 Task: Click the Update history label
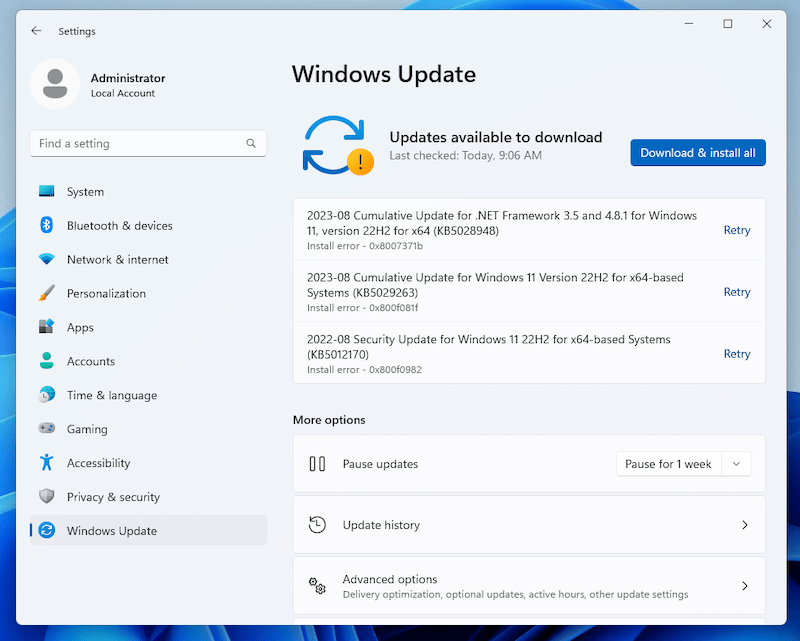[381, 525]
